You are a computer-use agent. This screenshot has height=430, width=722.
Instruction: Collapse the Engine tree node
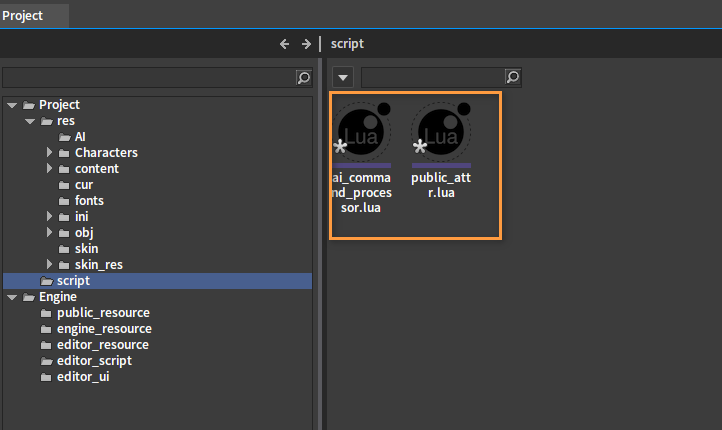click(x=12, y=297)
